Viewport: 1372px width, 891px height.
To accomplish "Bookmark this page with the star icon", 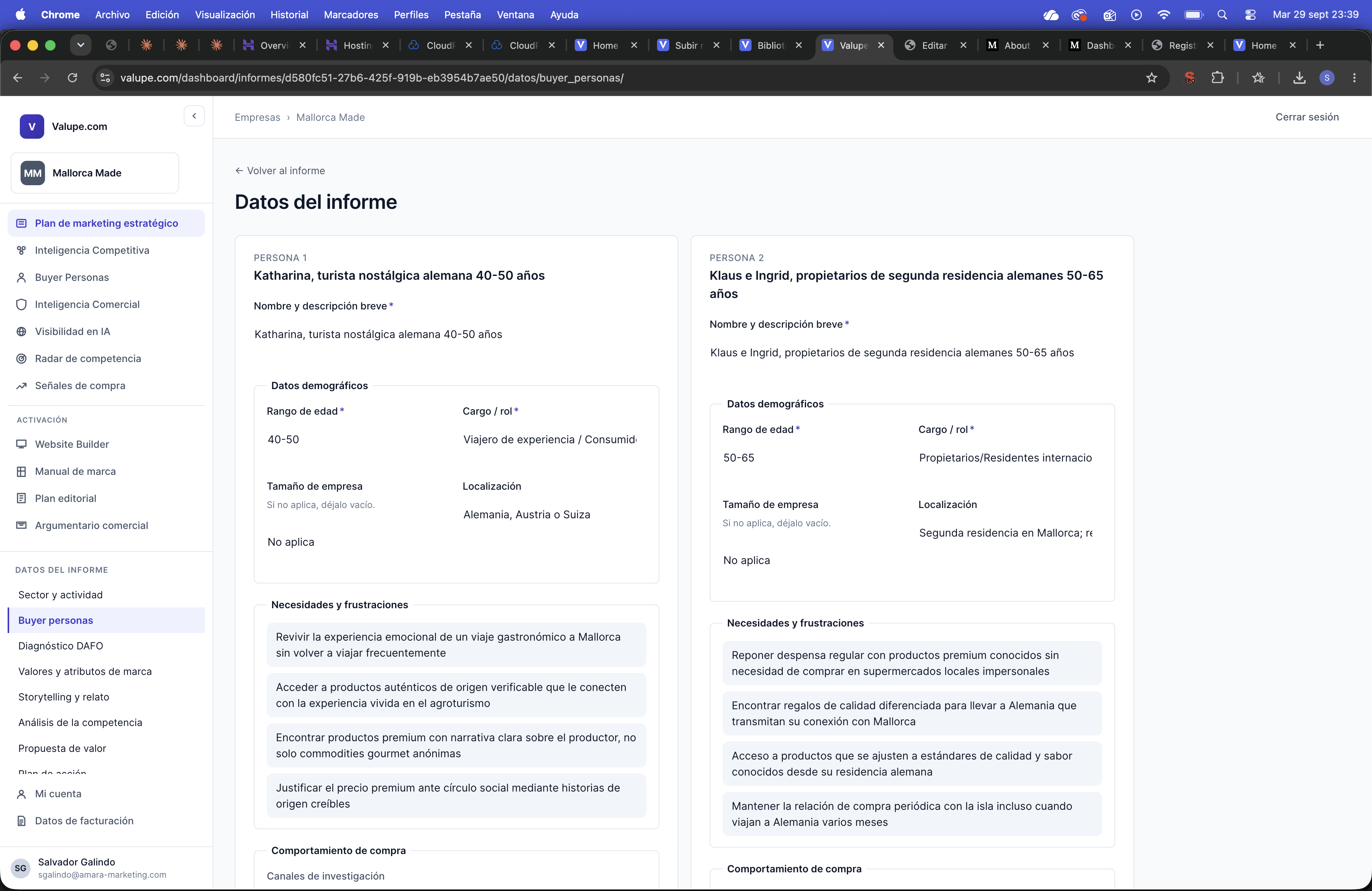I will click(1151, 78).
